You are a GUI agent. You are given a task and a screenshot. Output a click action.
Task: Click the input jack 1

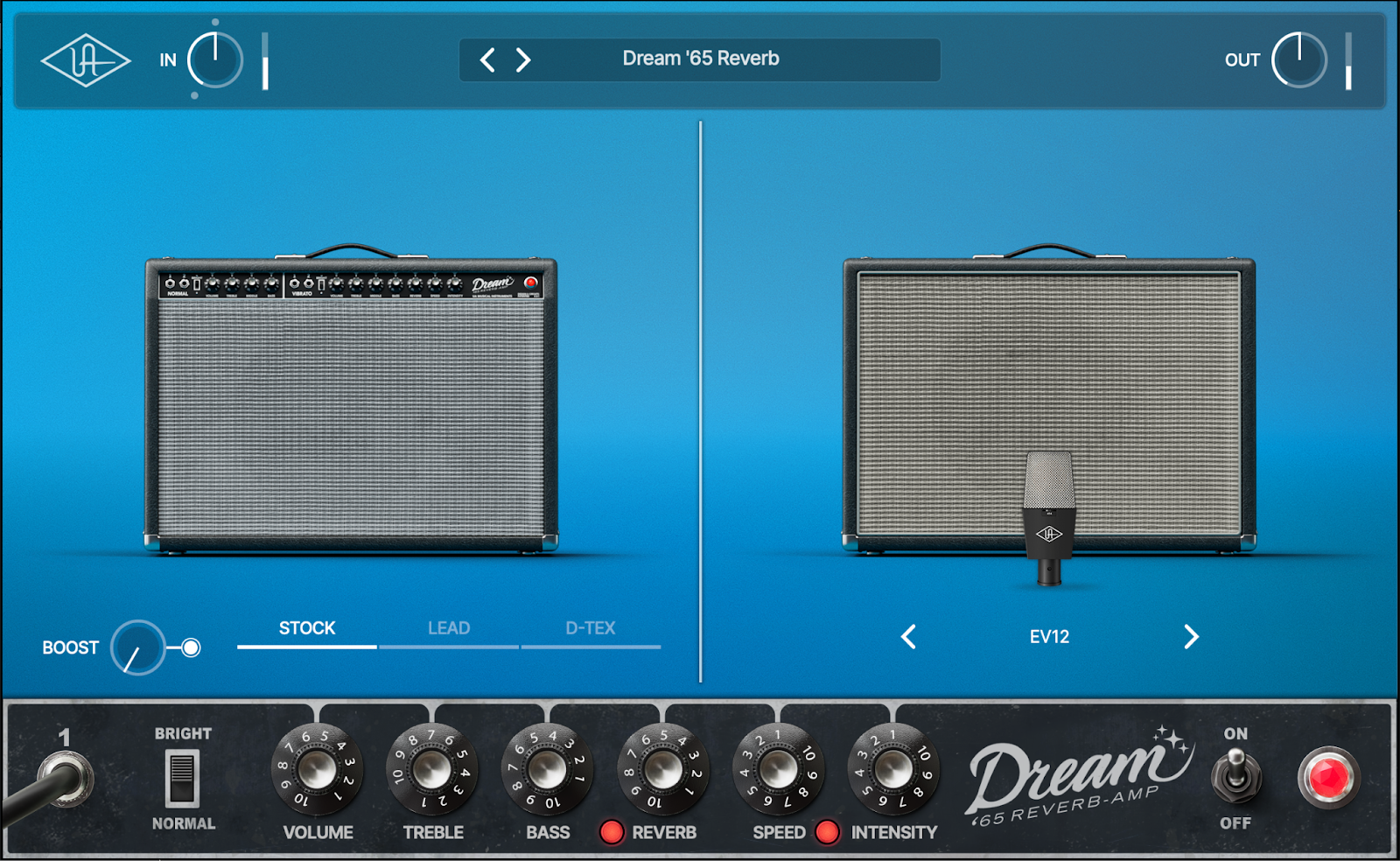click(x=66, y=779)
